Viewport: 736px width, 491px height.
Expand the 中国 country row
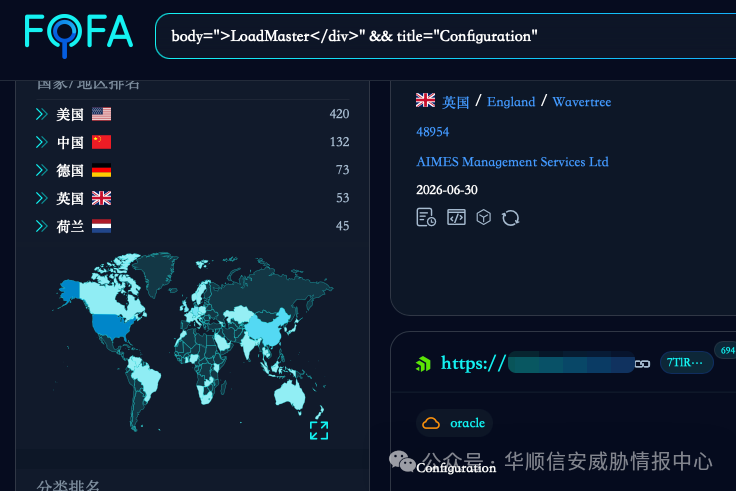pos(42,142)
